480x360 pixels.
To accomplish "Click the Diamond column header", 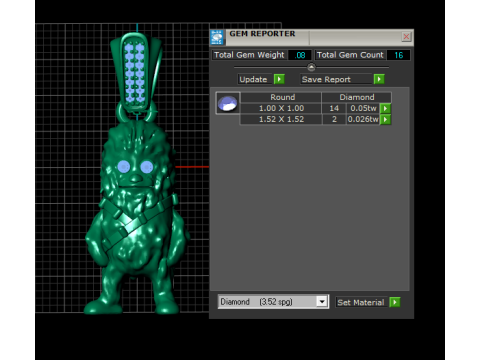I will pos(357,97).
